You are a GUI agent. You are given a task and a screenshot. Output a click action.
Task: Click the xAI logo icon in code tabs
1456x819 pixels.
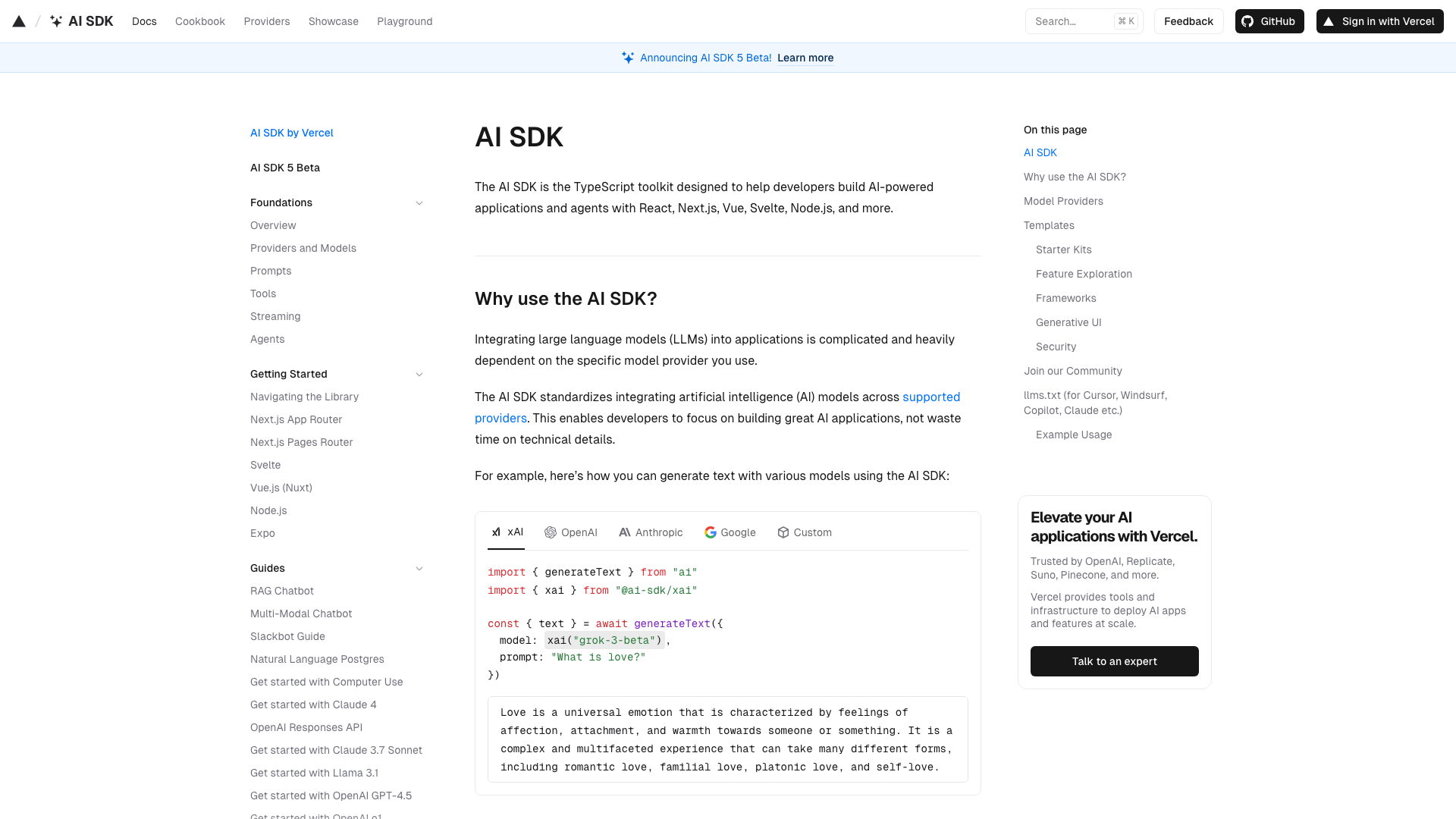(496, 532)
